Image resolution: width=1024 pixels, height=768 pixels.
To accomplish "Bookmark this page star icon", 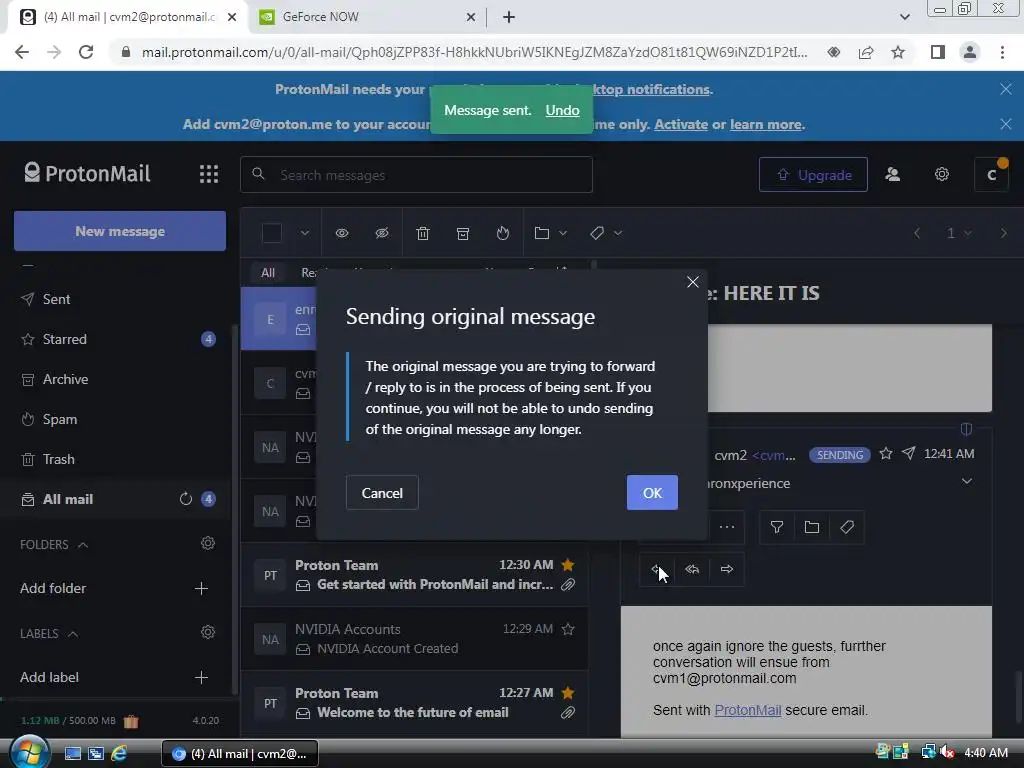I will (x=899, y=52).
